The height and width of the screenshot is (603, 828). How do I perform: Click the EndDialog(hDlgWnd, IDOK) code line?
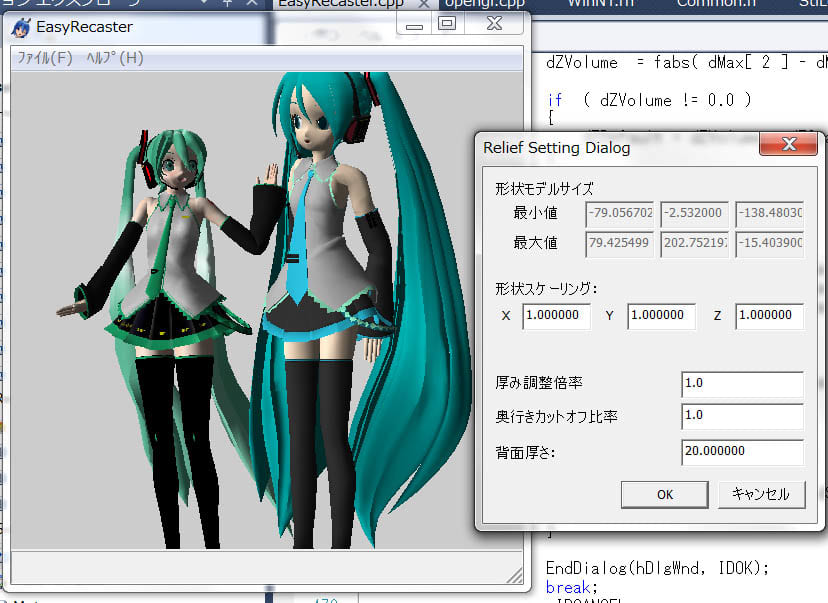[x=657, y=568]
